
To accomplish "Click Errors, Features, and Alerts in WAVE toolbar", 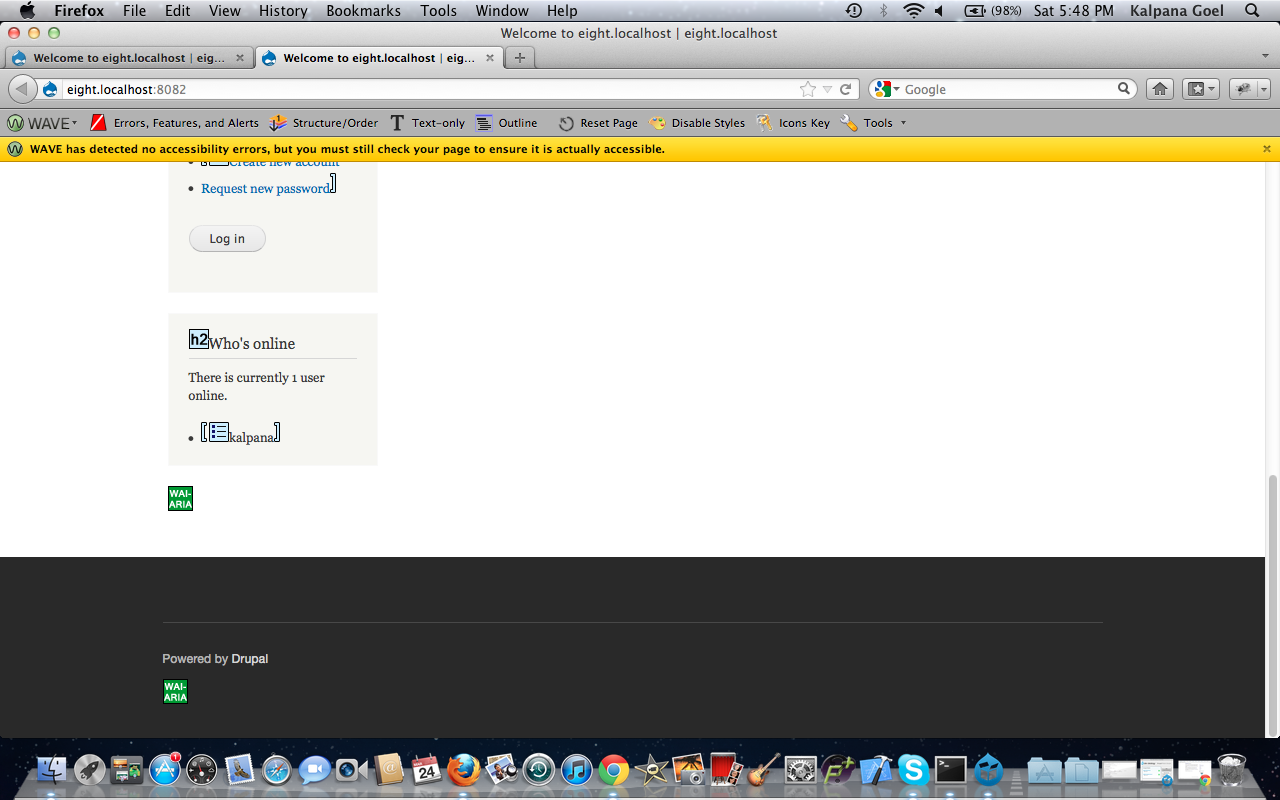I will pos(174,123).
